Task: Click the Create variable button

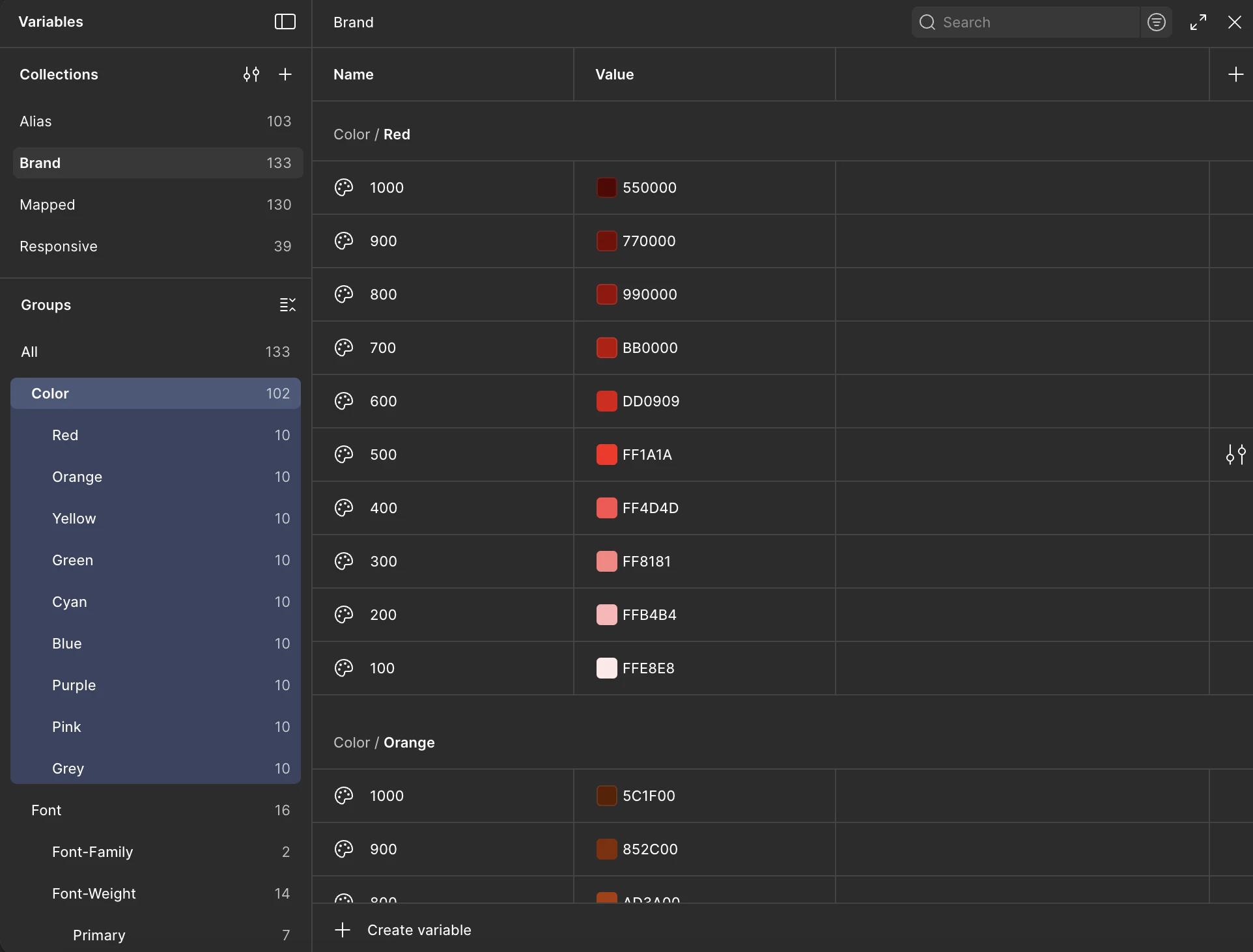Action: coord(402,930)
